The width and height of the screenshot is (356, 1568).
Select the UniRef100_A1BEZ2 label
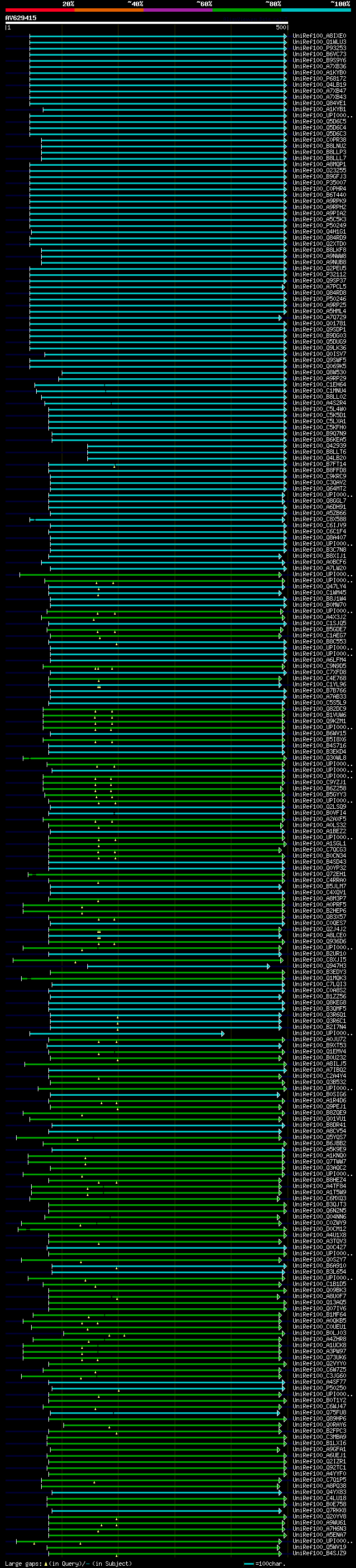[319, 832]
